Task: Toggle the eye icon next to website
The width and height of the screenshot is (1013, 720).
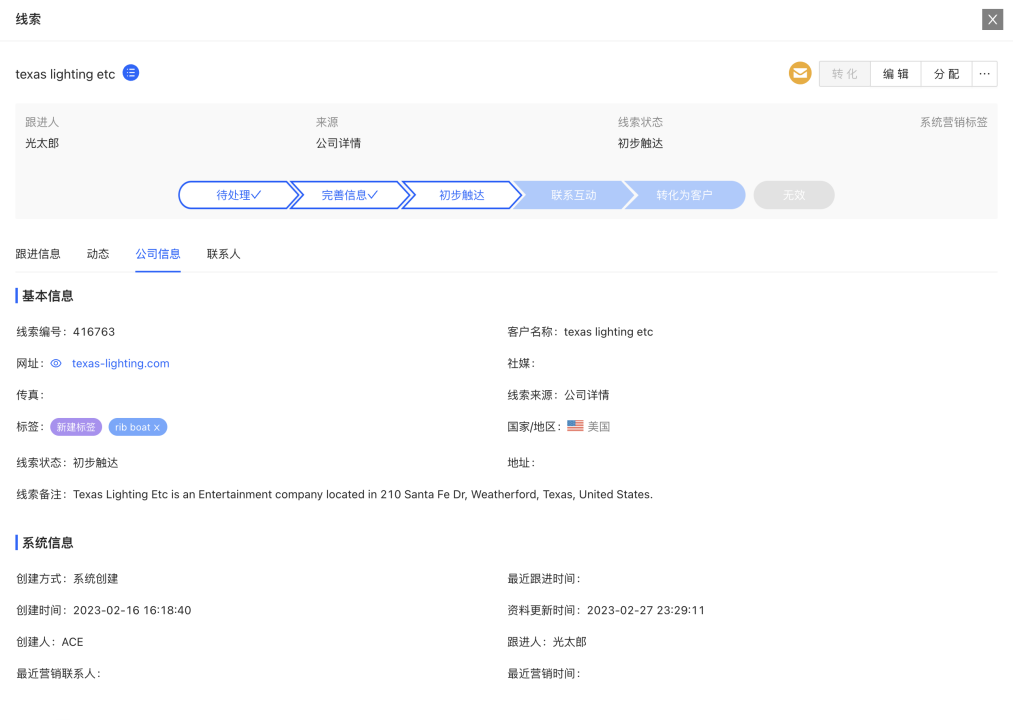Action: [56, 363]
